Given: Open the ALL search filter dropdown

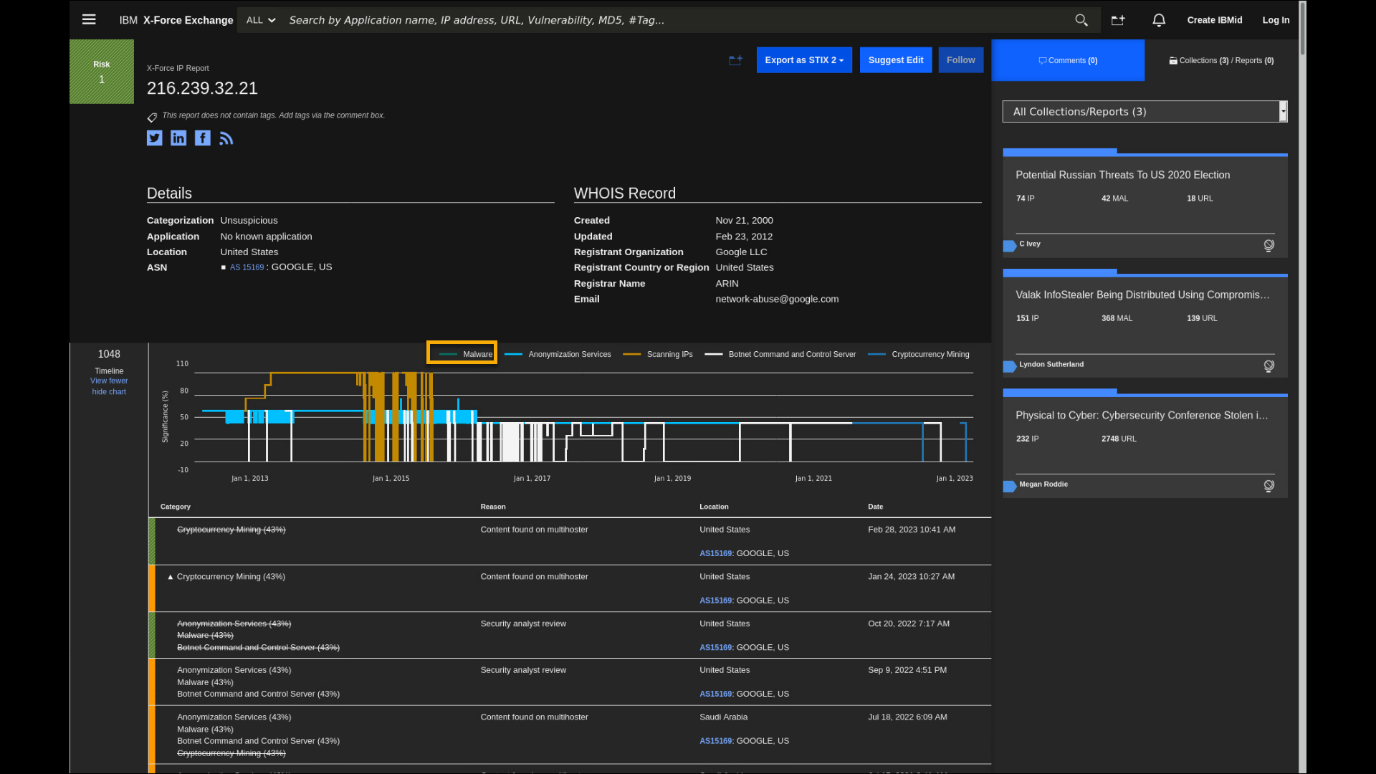Looking at the screenshot, I should pyautogui.click(x=260, y=20).
